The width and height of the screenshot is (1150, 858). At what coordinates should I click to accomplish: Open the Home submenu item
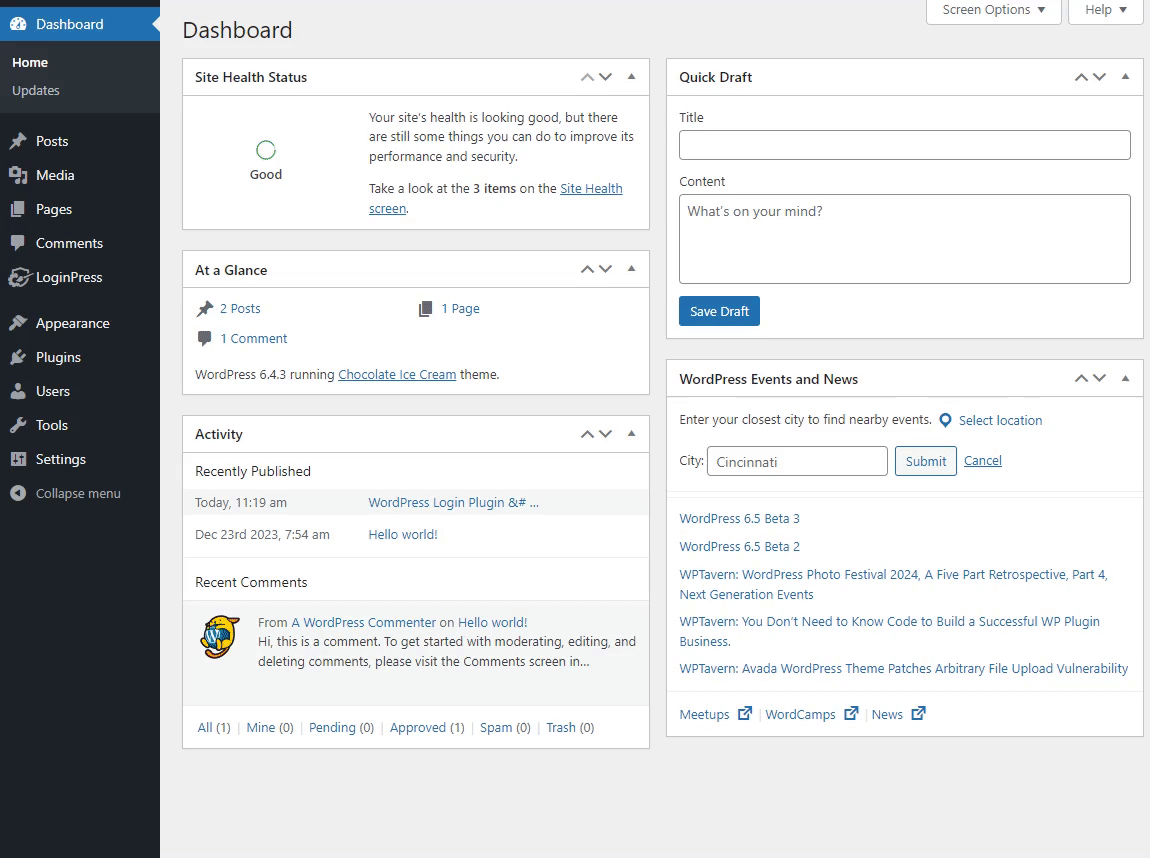click(x=30, y=62)
